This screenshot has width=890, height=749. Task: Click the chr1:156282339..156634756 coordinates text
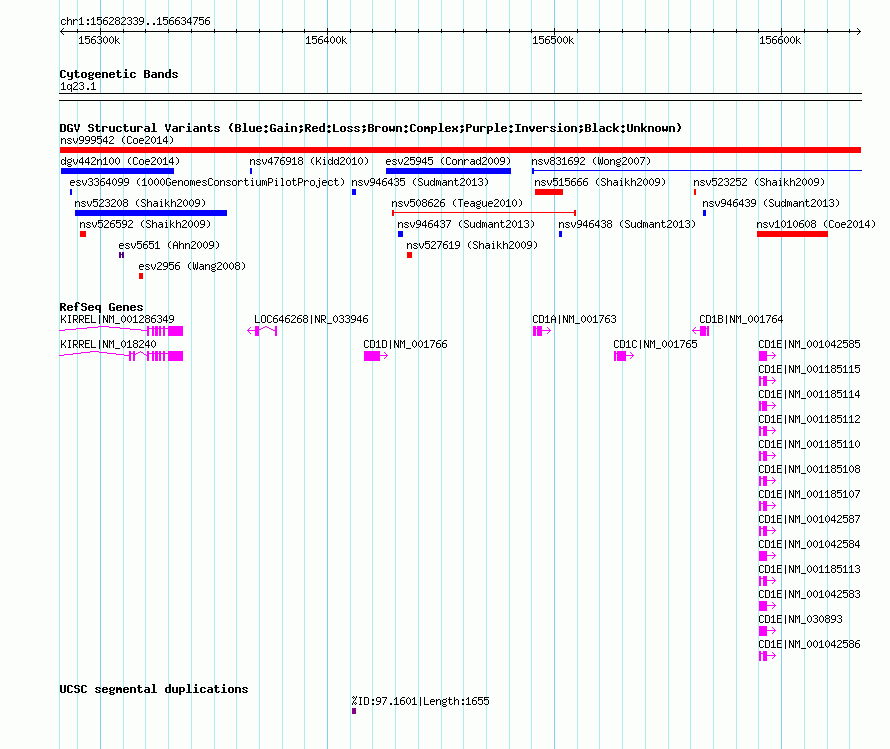(x=135, y=21)
